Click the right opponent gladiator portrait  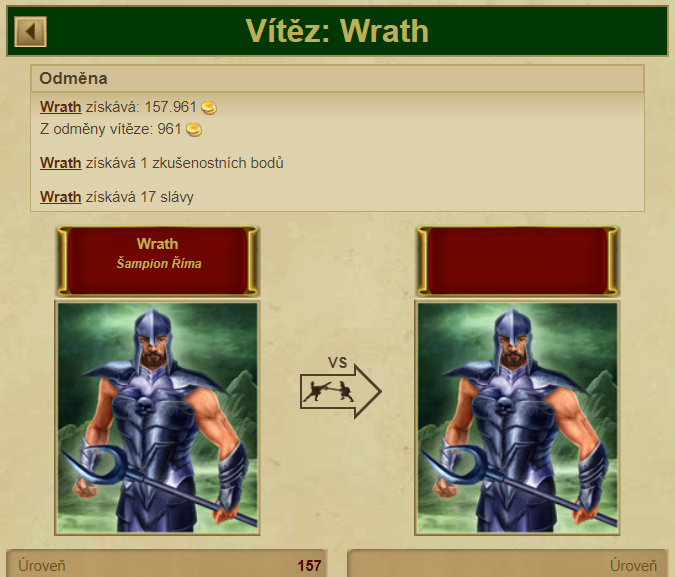click(x=517, y=418)
